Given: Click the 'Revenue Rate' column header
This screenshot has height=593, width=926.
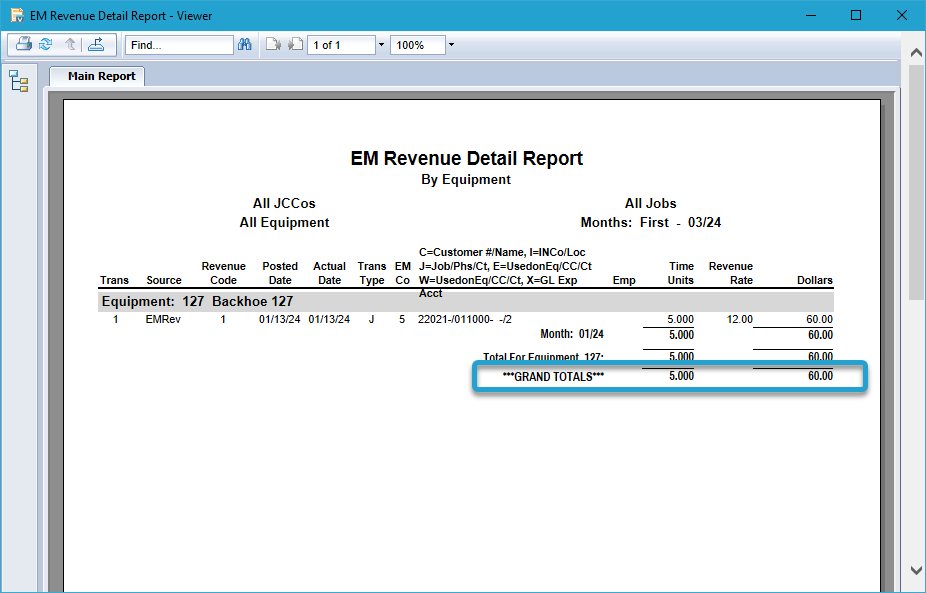Looking at the screenshot, I should 731,273.
